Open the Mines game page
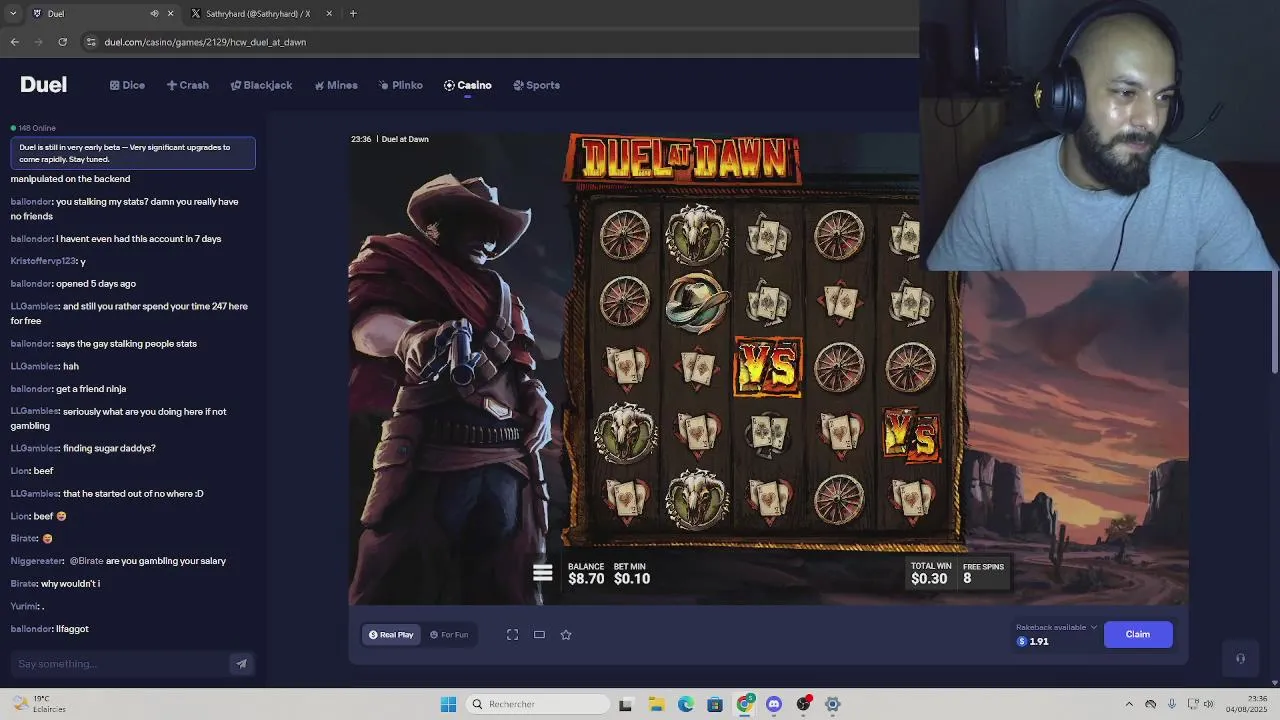The width and height of the screenshot is (1280, 720). [335, 85]
